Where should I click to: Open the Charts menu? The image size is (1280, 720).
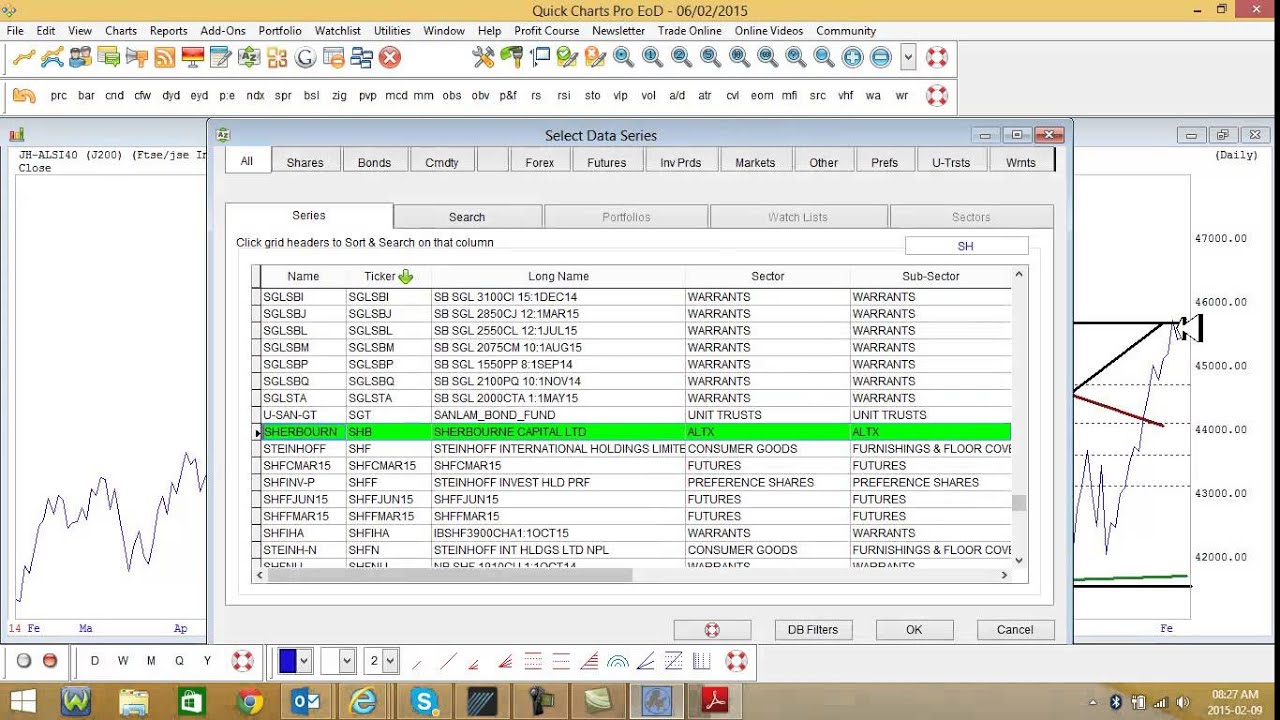click(x=121, y=31)
